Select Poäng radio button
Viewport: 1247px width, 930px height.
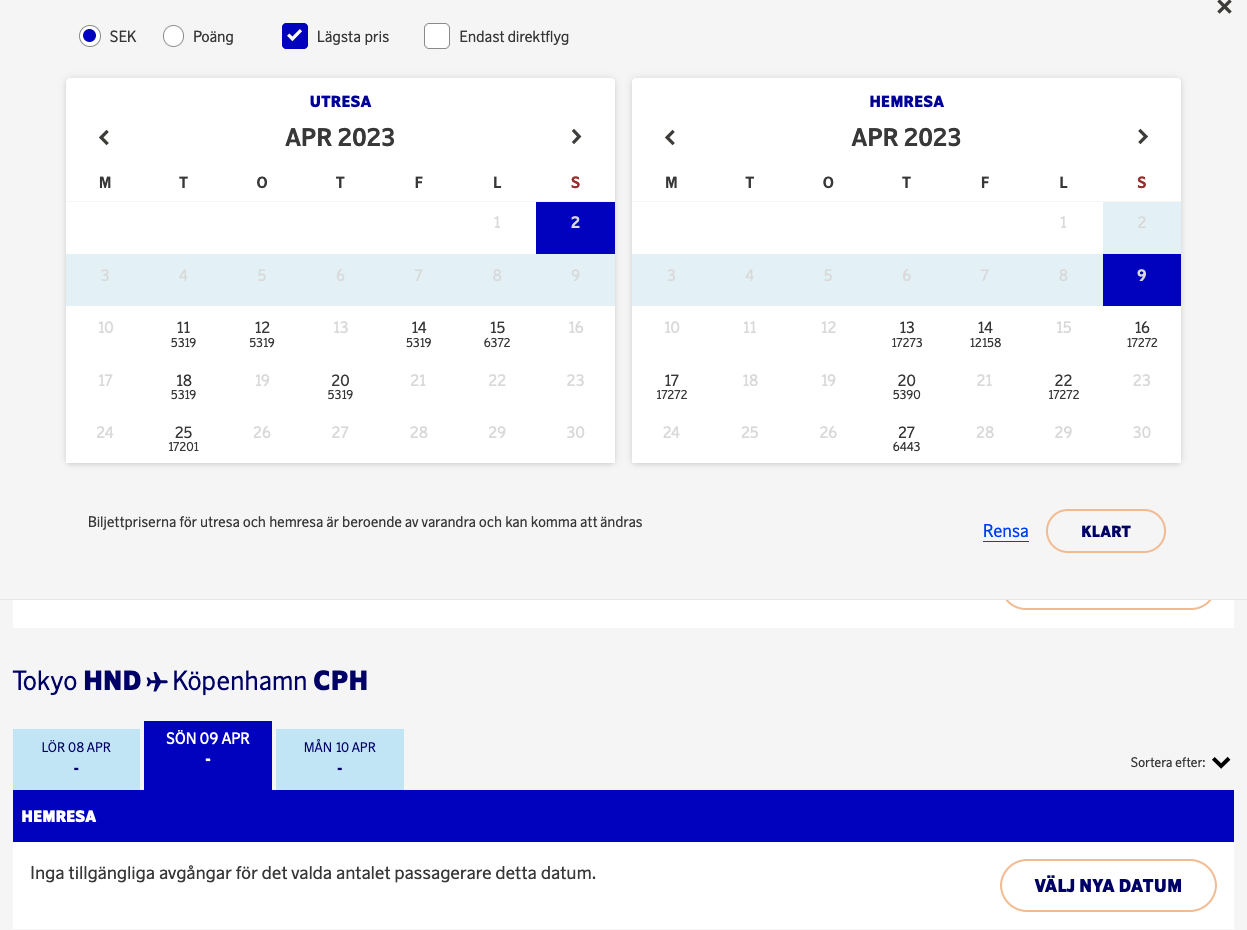(174, 37)
